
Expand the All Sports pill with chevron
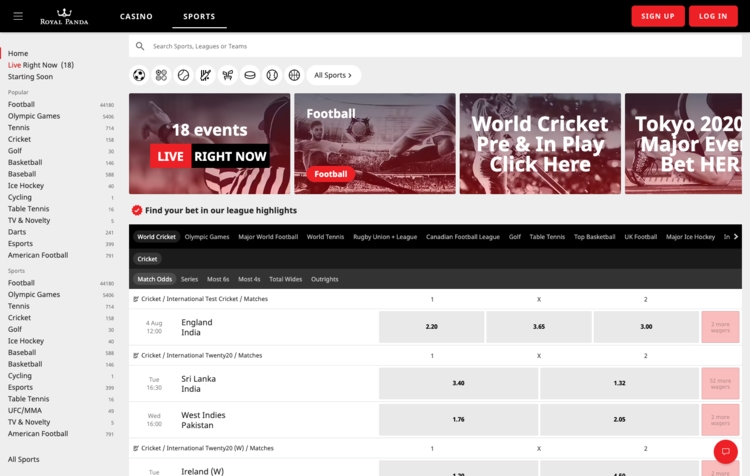[x=333, y=75]
